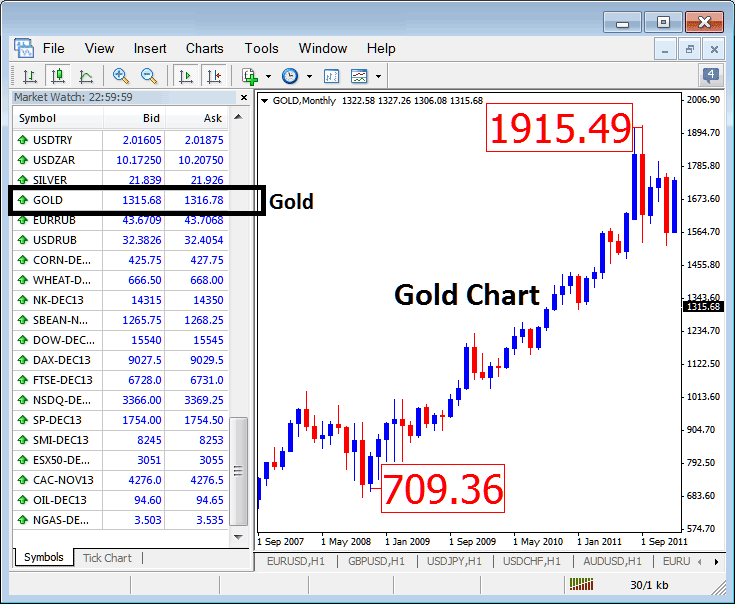Screen dimensions: 735x604
Task: Open the Insert menu
Action: tap(150, 48)
